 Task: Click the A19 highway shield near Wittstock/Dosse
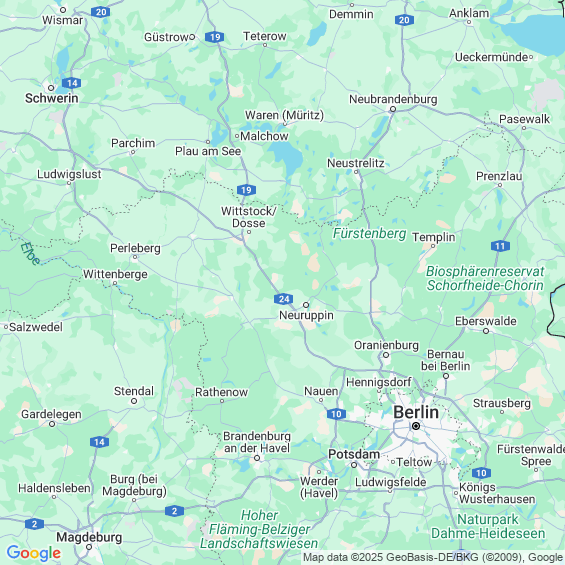pos(246,190)
